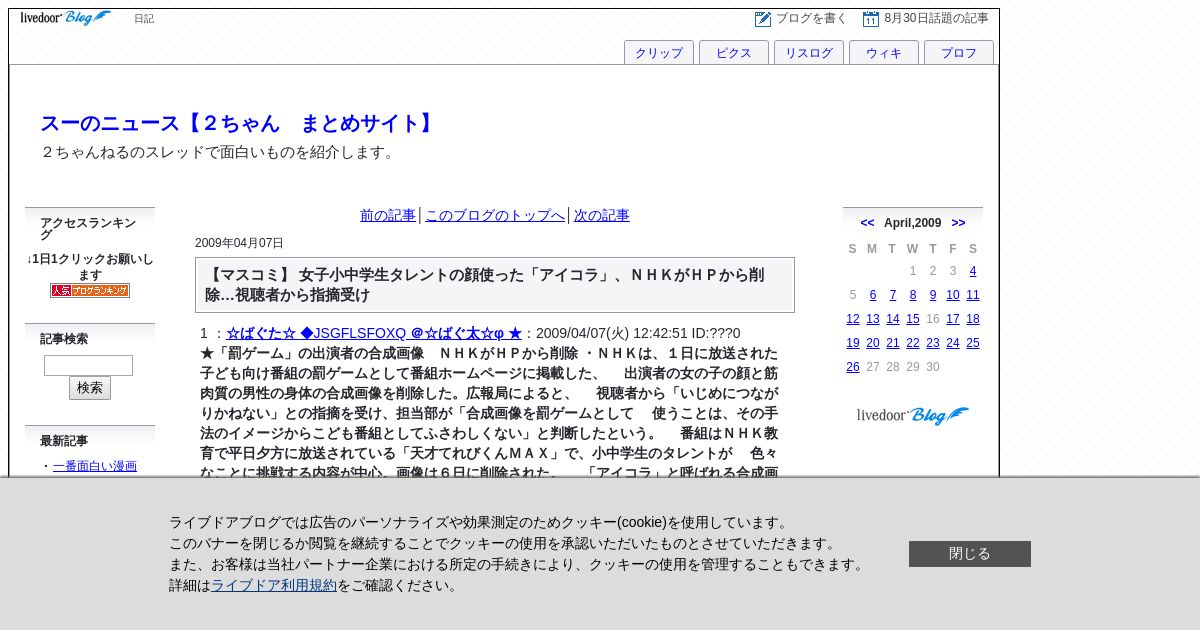Image resolution: width=1200 pixels, height=630 pixels.
Task: Select April 22 in calendar
Action: pyautogui.click(x=913, y=343)
